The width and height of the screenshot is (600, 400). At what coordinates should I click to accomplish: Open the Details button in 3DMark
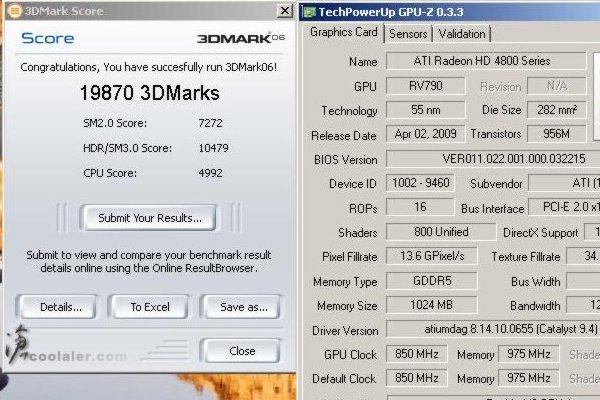pyautogui.click(x=60, y=307)
